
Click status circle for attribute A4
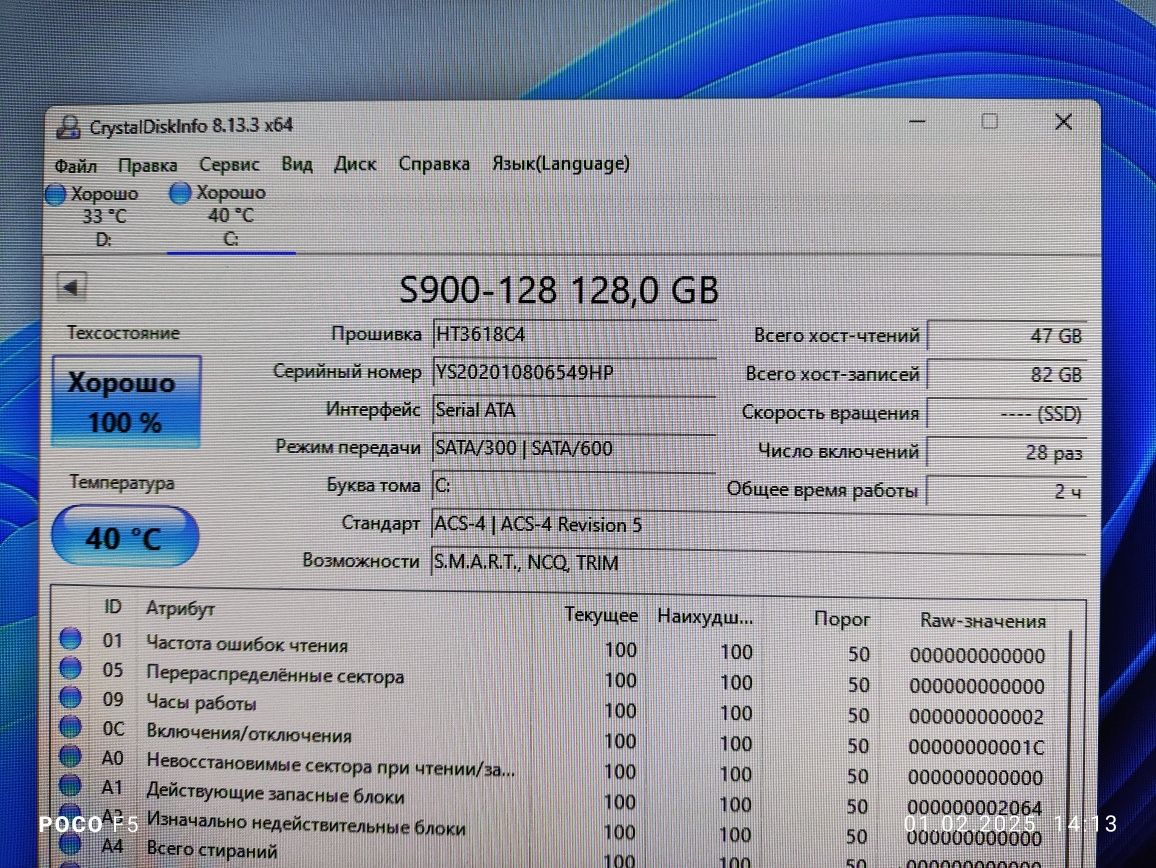[71, 844]
